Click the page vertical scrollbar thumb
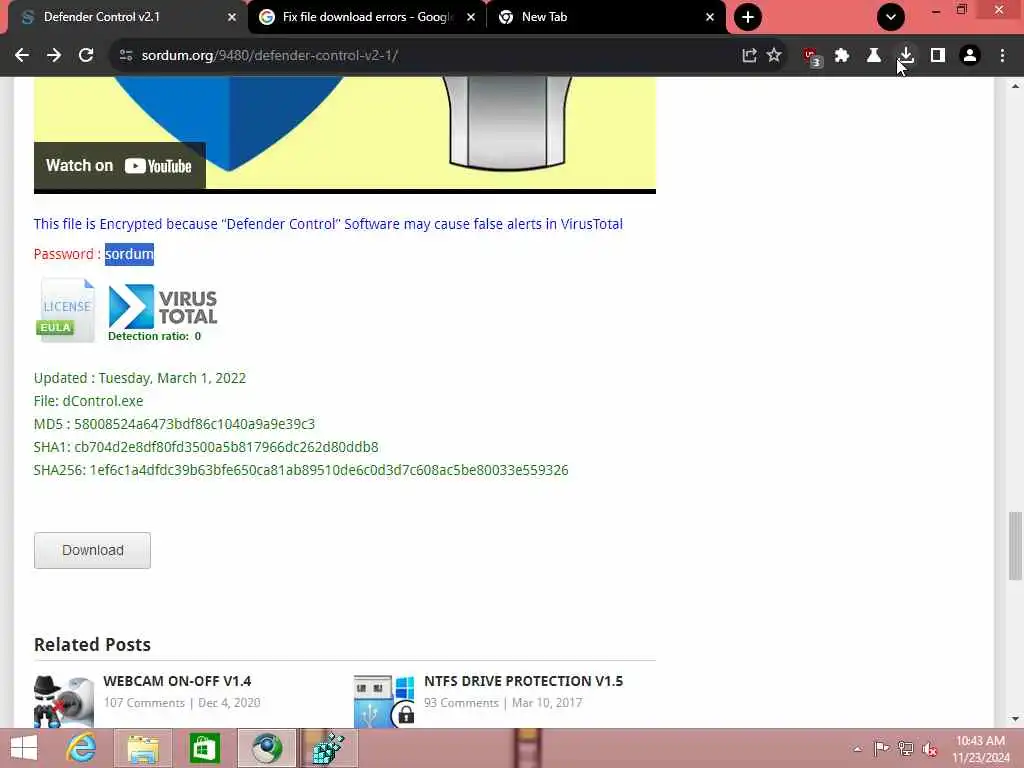1024x768 pixels. point(1015,546)
